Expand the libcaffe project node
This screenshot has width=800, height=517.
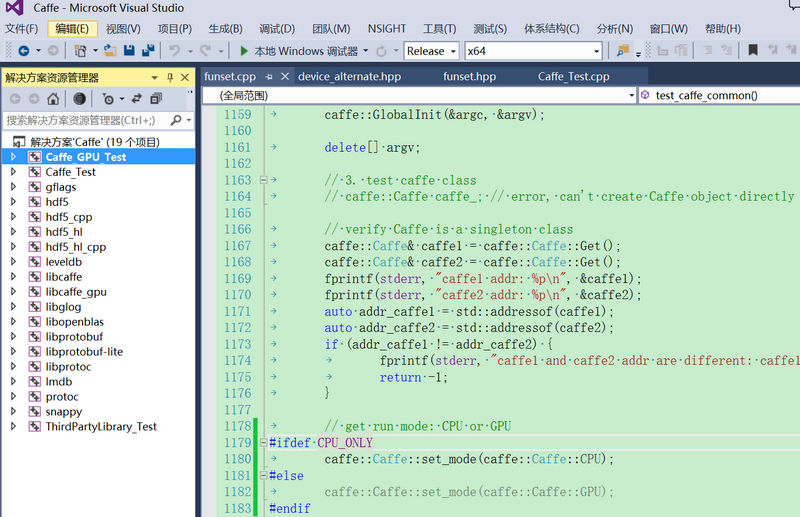(14, 277)
